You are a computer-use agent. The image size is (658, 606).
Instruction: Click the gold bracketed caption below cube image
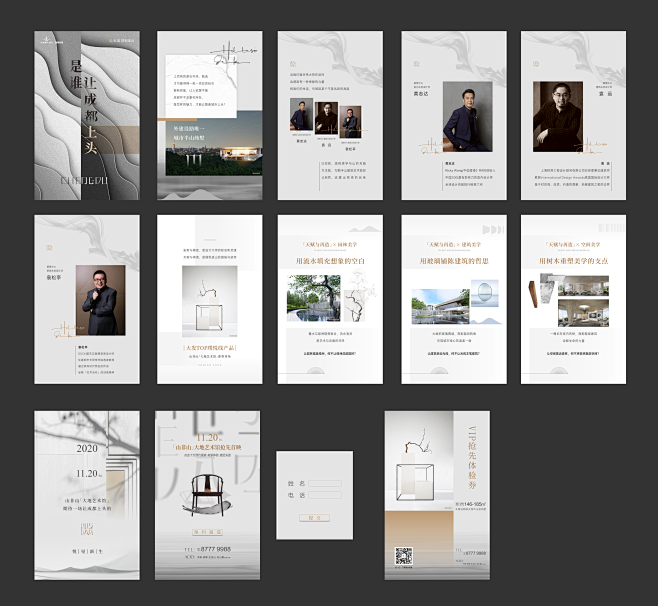pos(209,348)
